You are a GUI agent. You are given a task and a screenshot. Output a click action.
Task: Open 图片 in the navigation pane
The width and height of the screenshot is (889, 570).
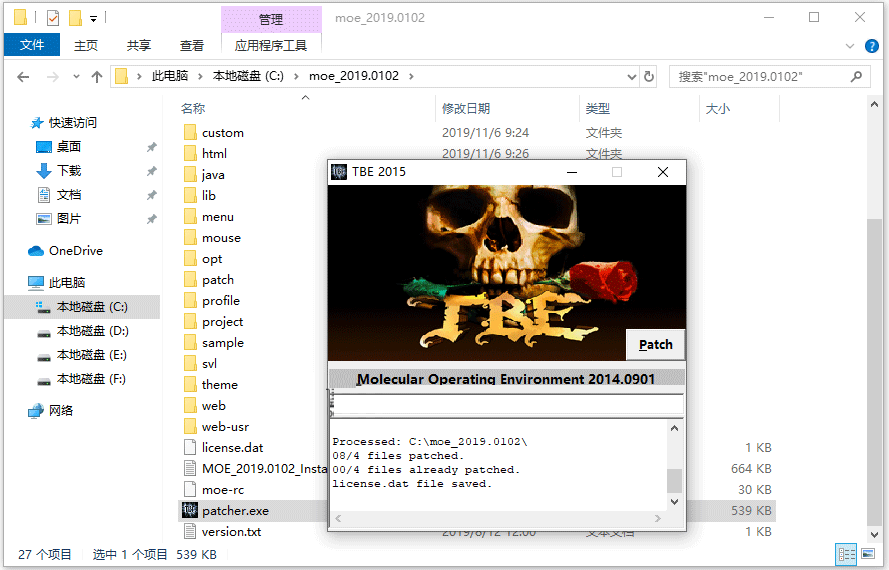[x=69, y=218]
